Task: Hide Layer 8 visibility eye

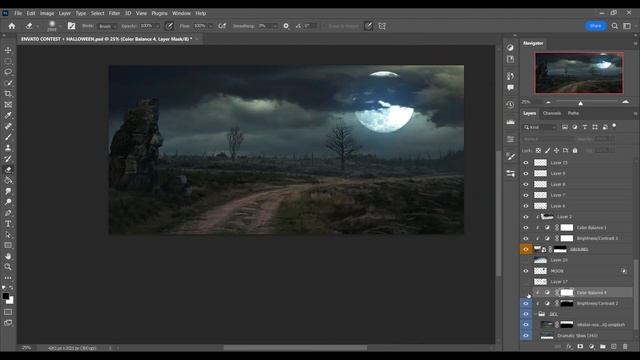Action: (x=526, y=184)
